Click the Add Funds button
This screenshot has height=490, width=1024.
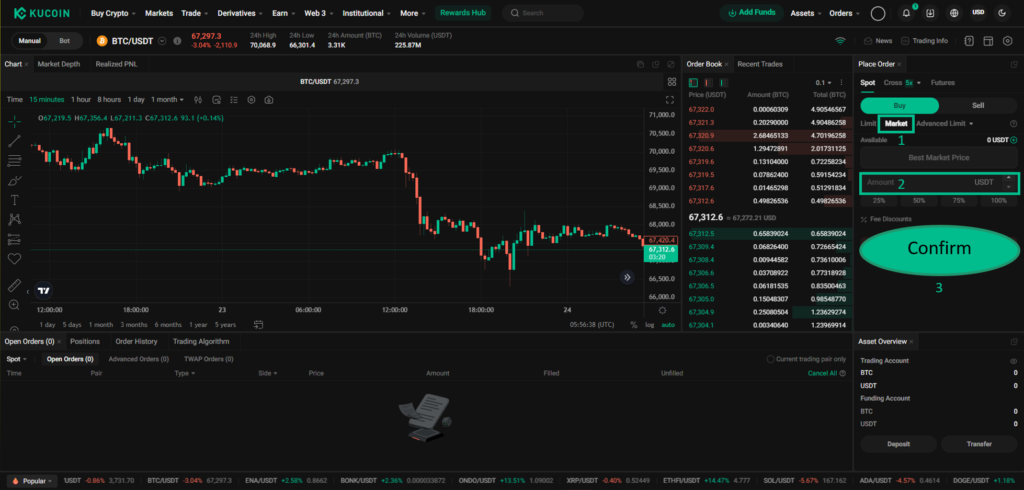pyautogui.click(x=750, y=13)
